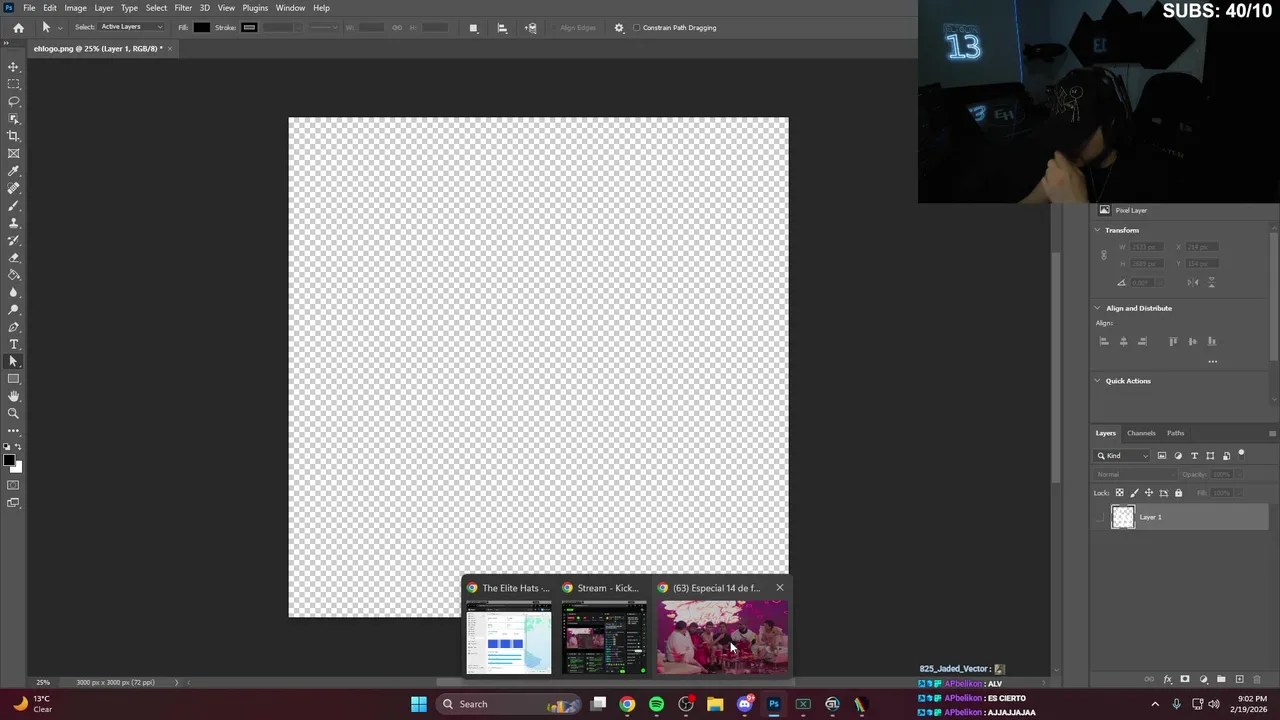Select the Pen tool
This screenshot has height=720, width=1280.
coord(14,327)
